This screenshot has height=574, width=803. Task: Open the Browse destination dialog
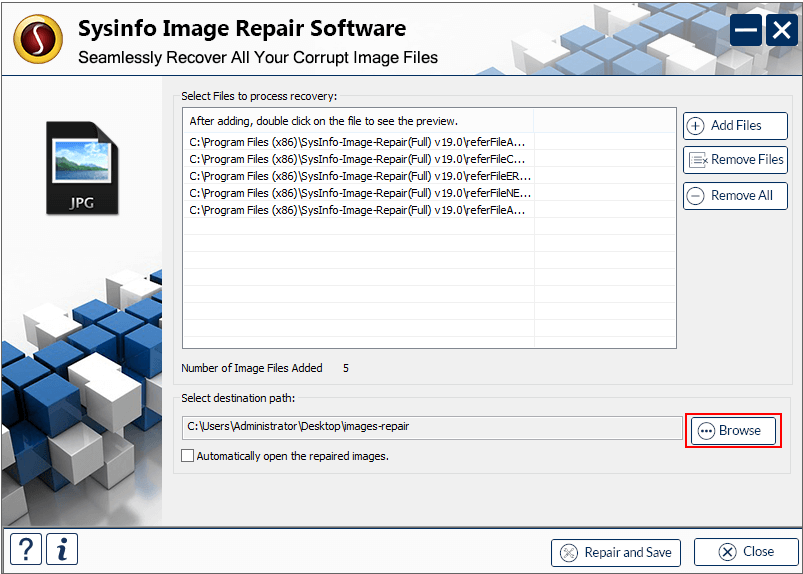(733, 431)
